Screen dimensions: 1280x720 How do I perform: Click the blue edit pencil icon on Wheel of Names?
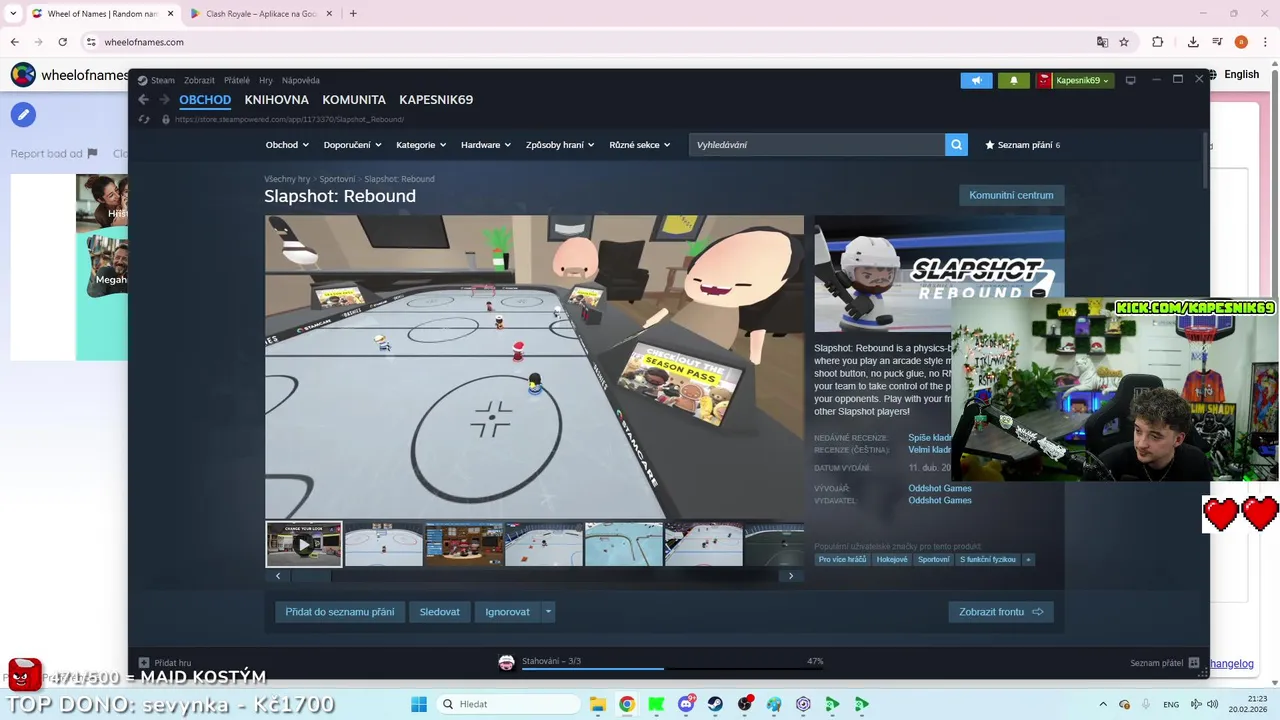(23, 115)
